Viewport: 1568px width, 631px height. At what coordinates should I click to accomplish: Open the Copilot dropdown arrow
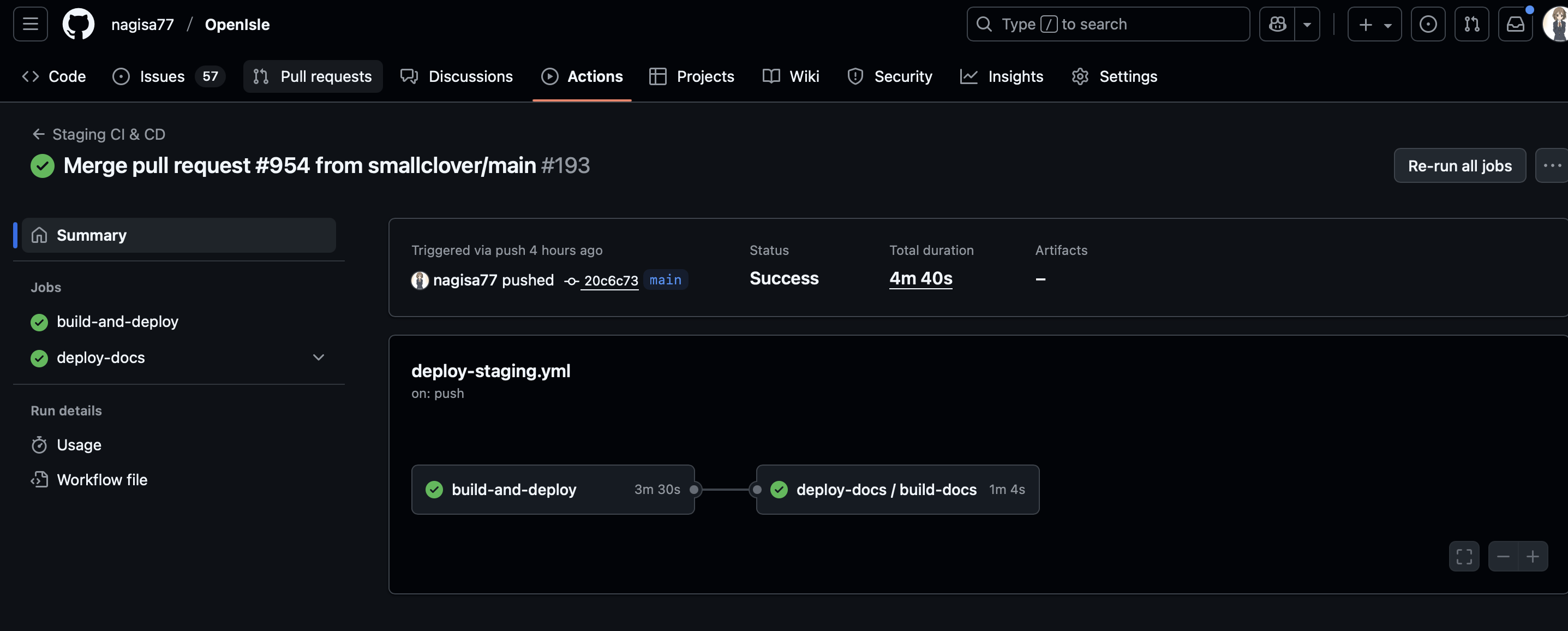(1307, 25)
